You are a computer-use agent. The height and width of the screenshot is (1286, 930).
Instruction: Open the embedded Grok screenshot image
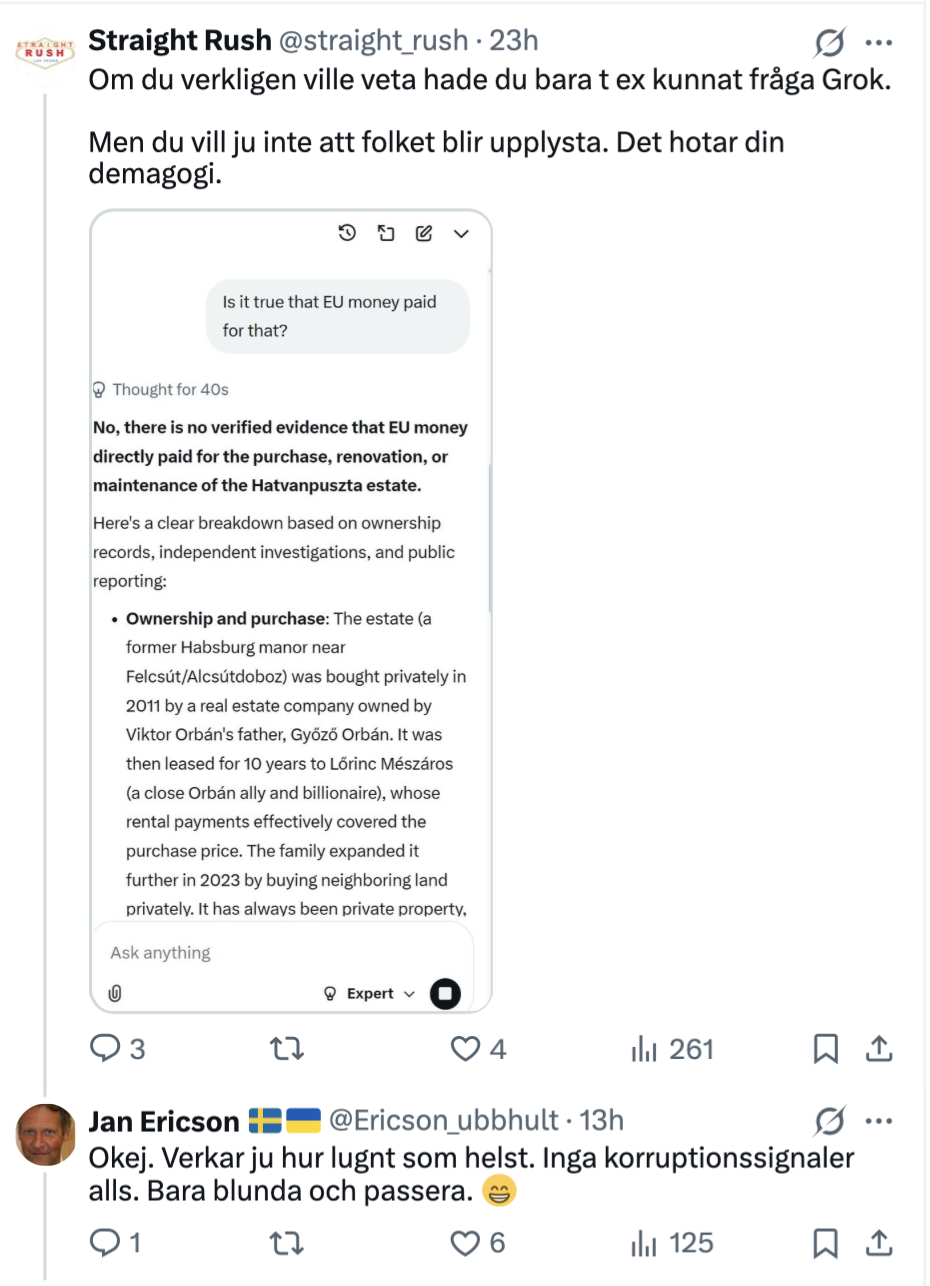coord(290,610)
